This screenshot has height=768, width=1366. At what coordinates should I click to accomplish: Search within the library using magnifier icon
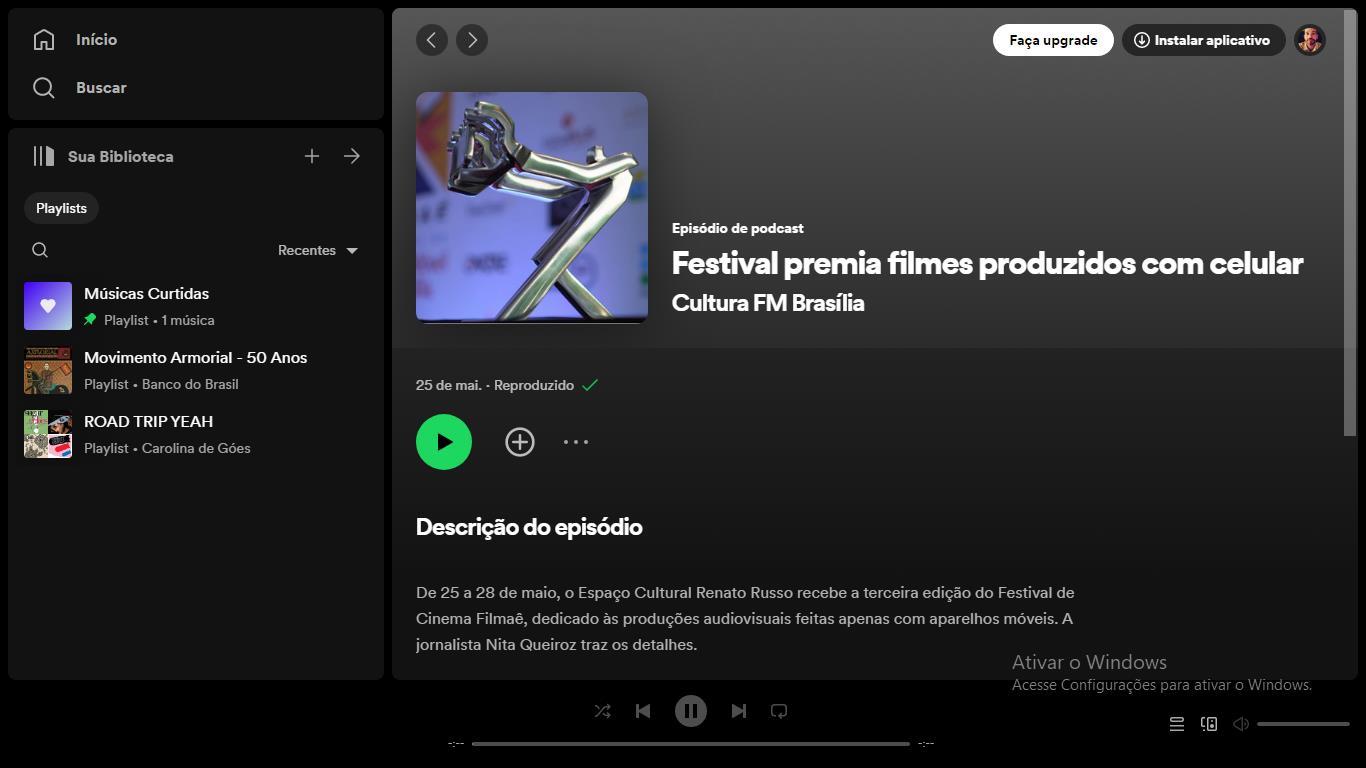click(40, 250)
